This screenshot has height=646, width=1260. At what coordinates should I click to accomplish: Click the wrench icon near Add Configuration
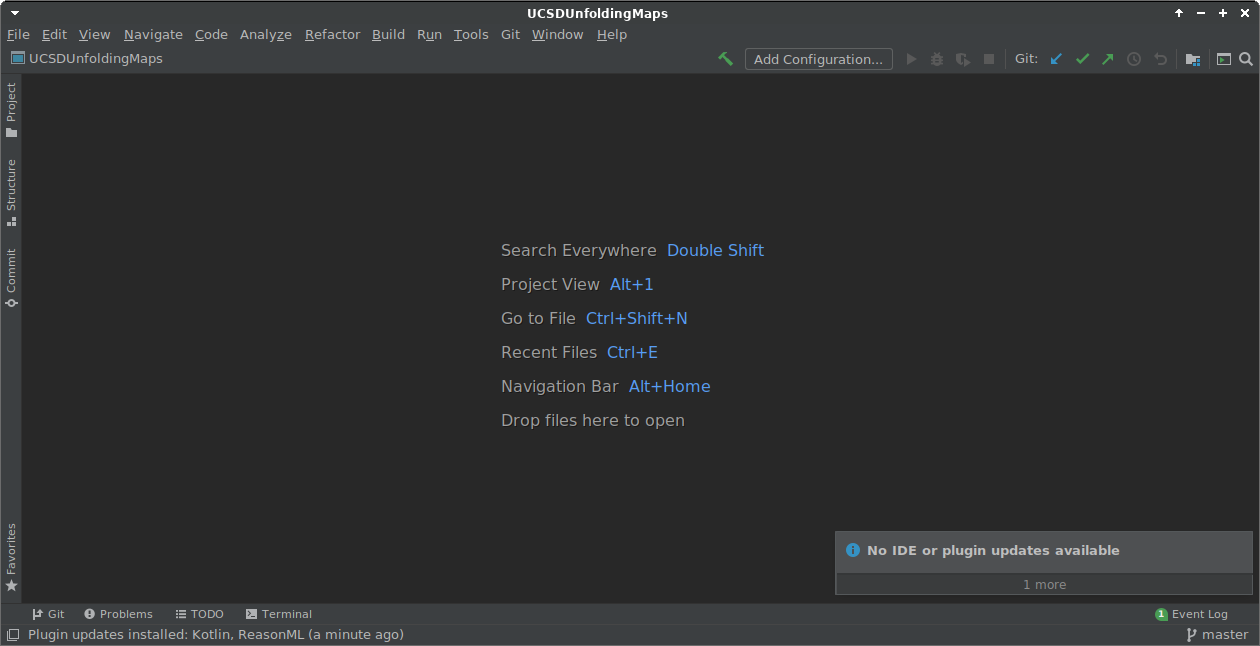point(726,59)
